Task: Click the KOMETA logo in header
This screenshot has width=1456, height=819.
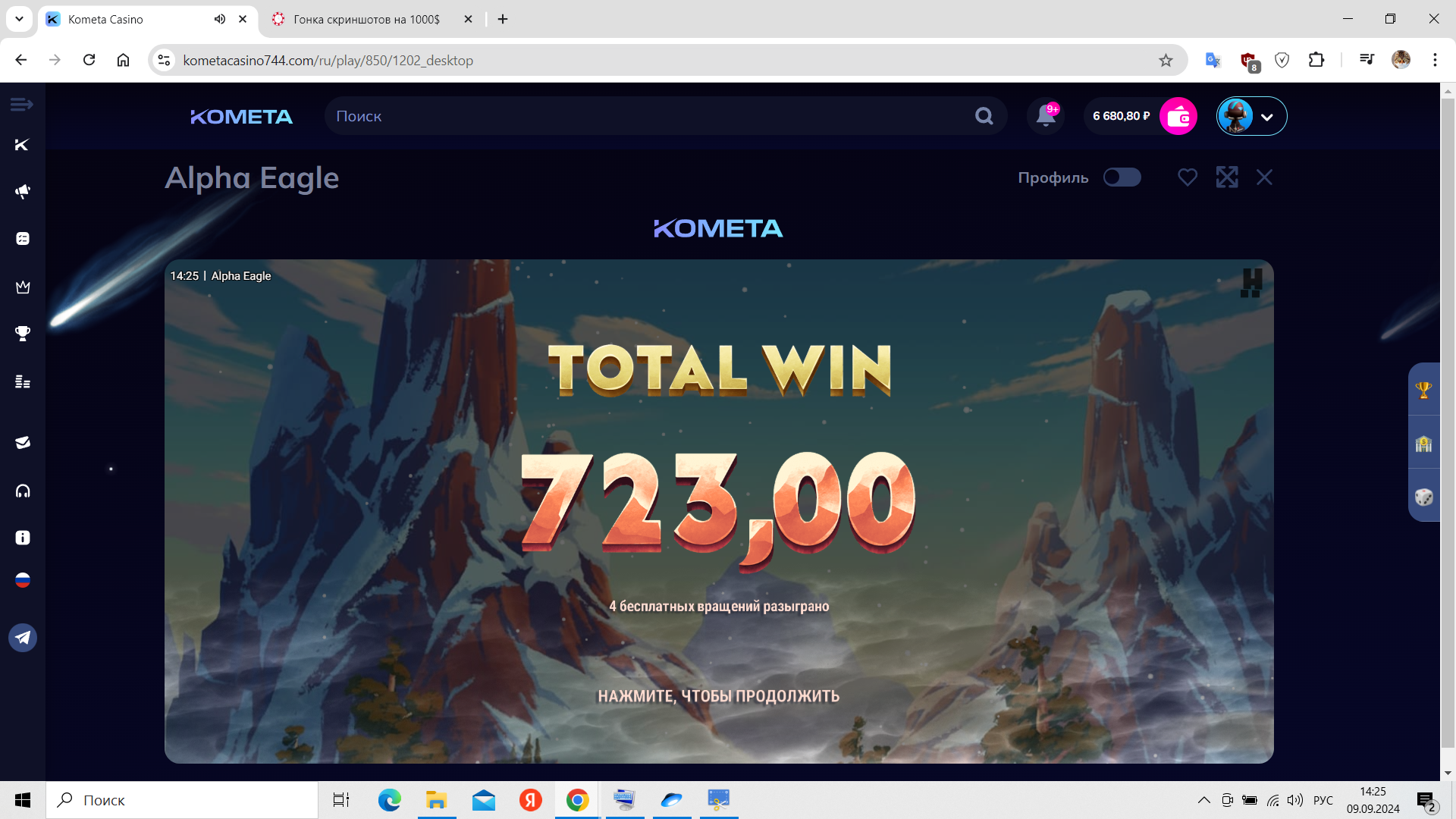Action: pos(241,117)
